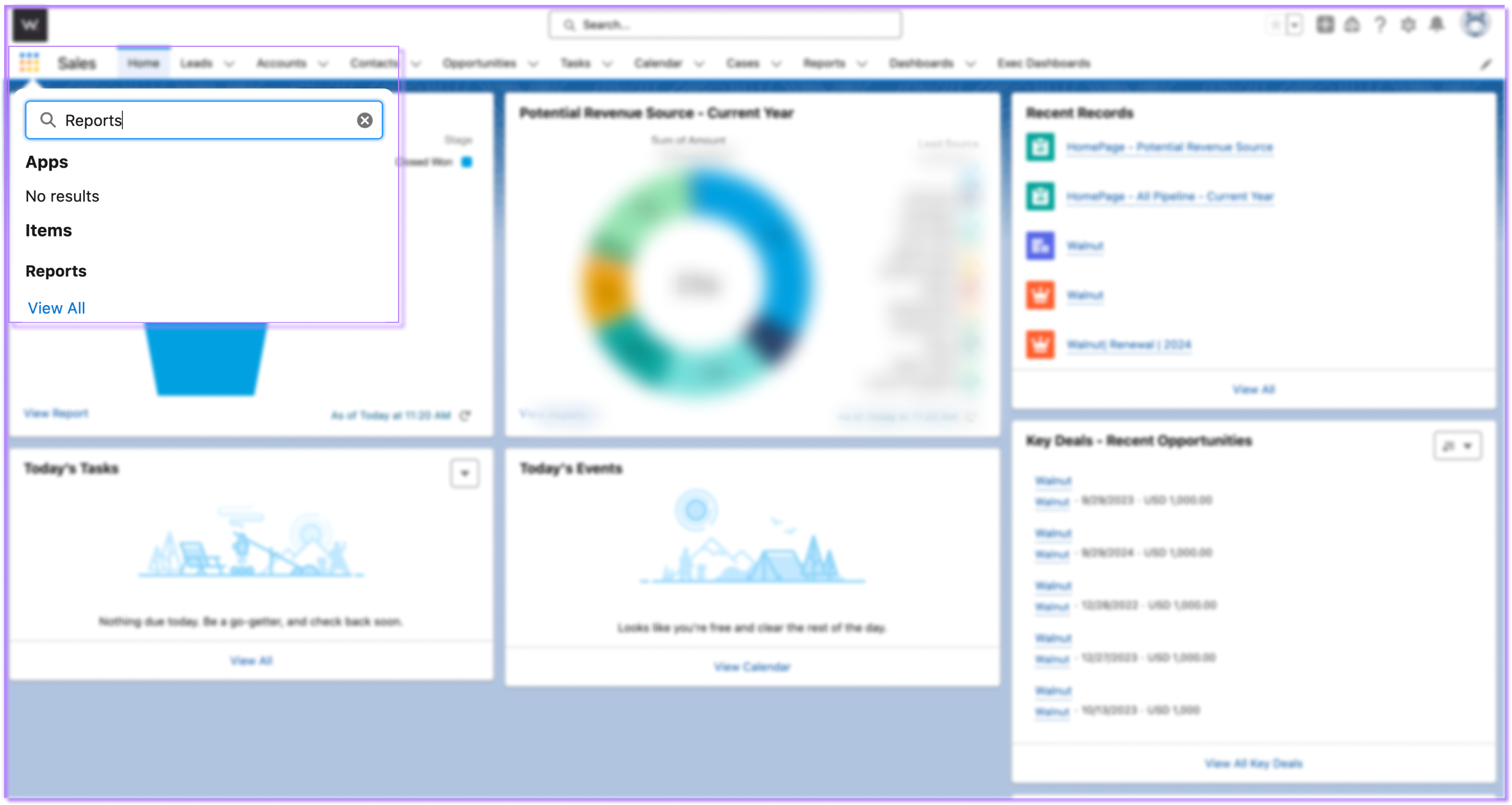This screenshot has width=1512, height=805.
Task: Select the Reports item result
Action: click(x=56, y=271)
